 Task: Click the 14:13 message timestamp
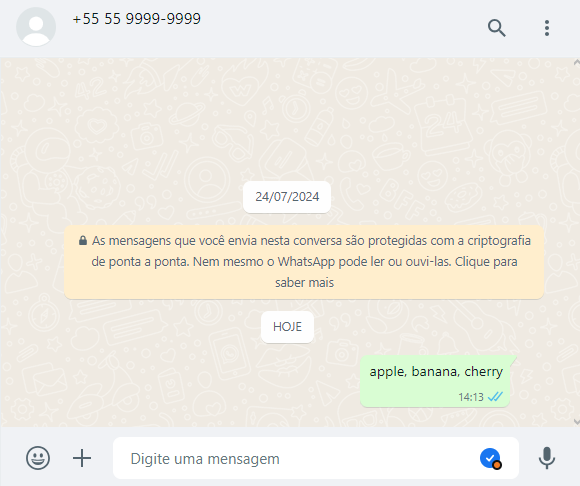click(x=471, y=397)
